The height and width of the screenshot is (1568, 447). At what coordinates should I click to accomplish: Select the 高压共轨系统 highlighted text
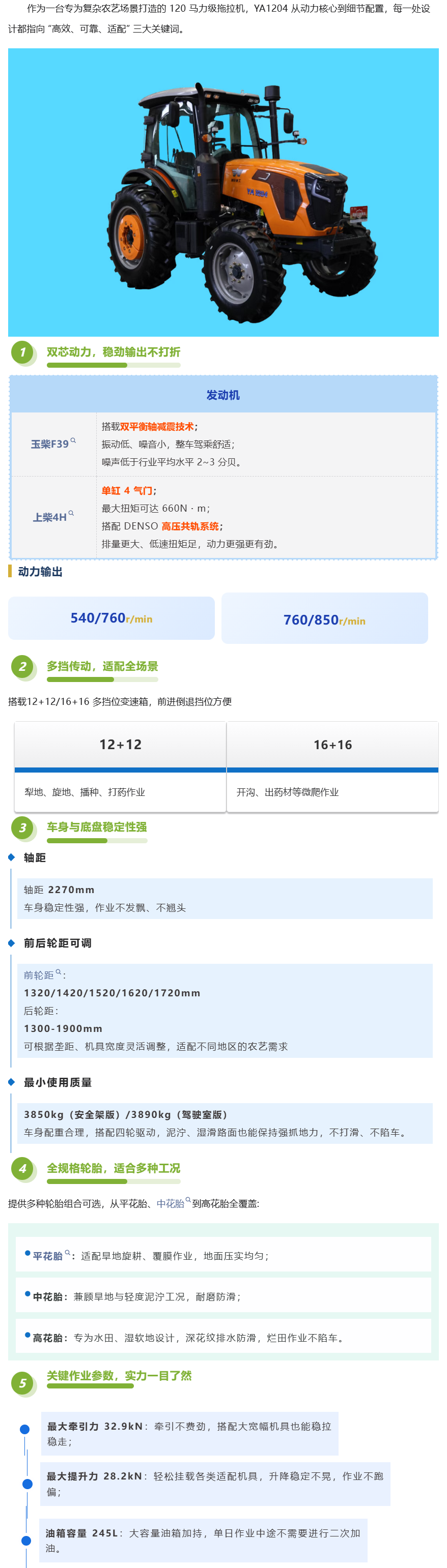pyautogui.click(x=190, y=526)
